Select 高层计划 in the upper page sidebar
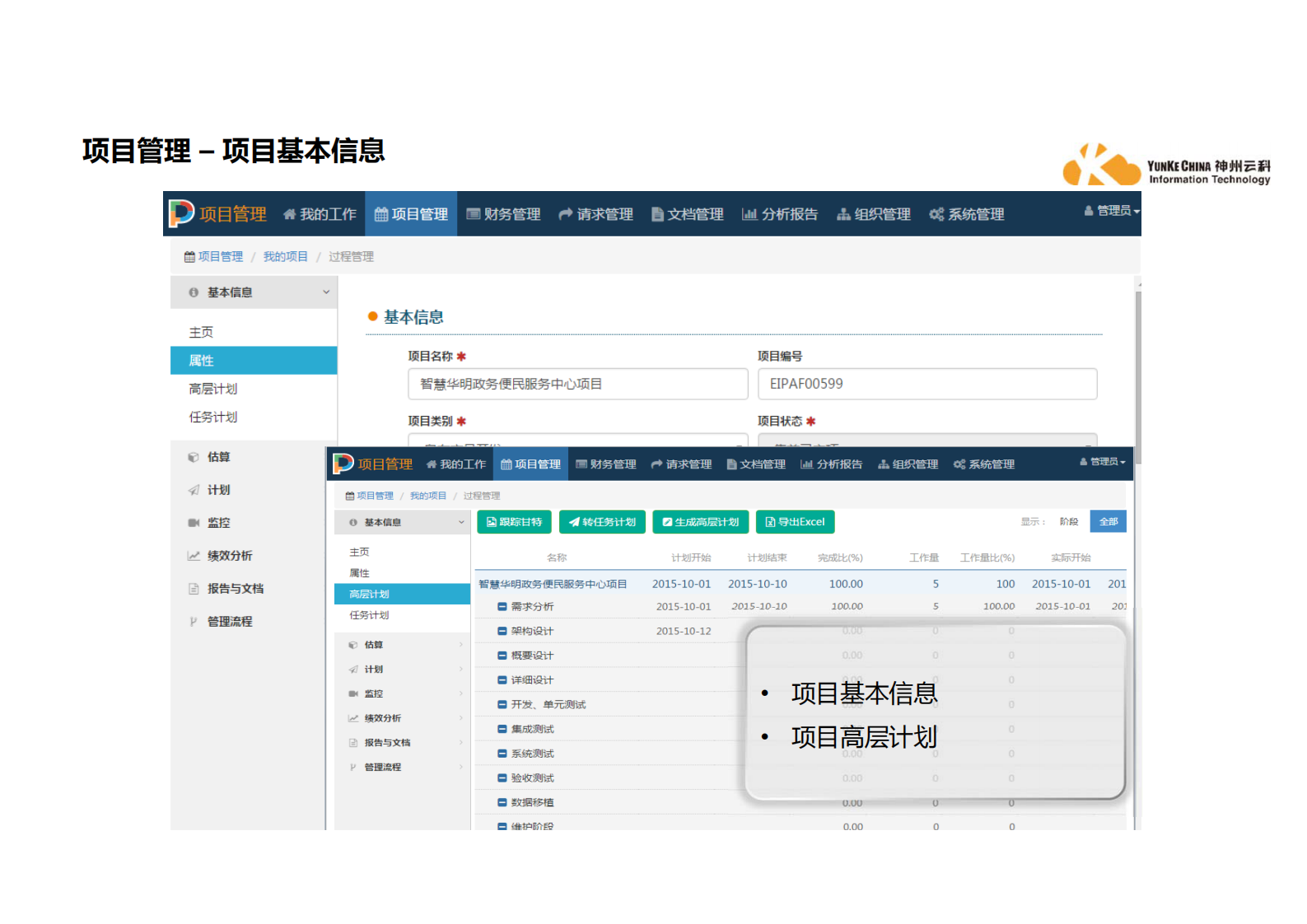This screenshot has height=924, width=1307. pyautogui.click(x=254, y=389)
